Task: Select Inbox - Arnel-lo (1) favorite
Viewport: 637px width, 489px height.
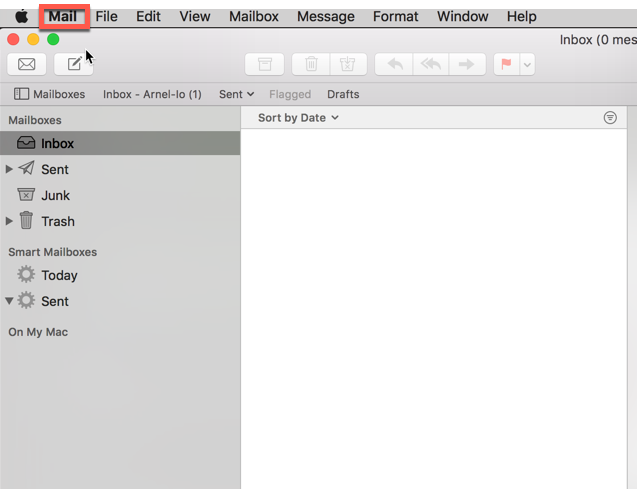Action: (x=152, y=94)
